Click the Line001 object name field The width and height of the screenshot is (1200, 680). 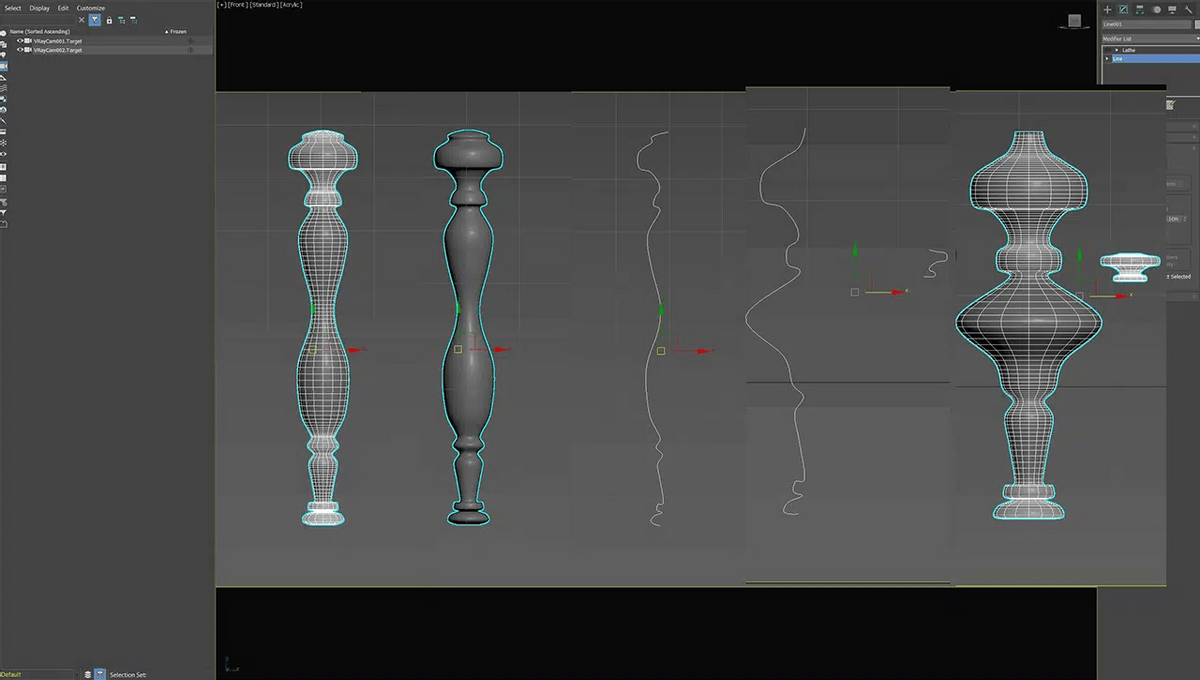[x=1145, y=24]
